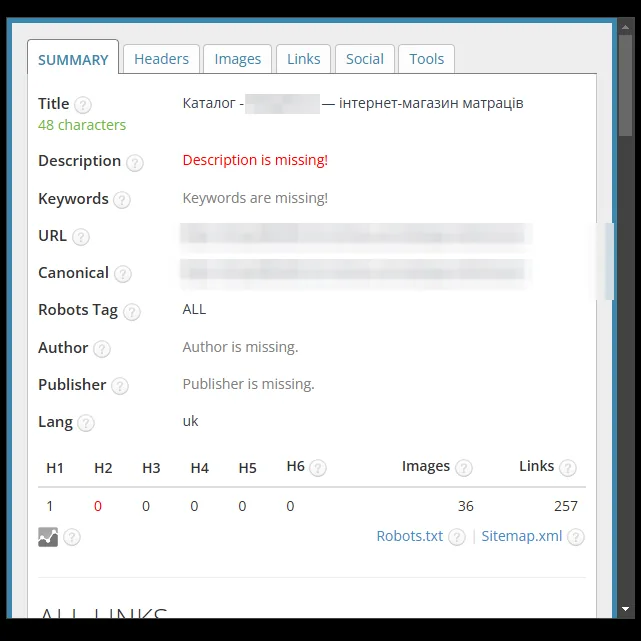Click the help icon beside Description
641x641 pixels.
point(134,163)
